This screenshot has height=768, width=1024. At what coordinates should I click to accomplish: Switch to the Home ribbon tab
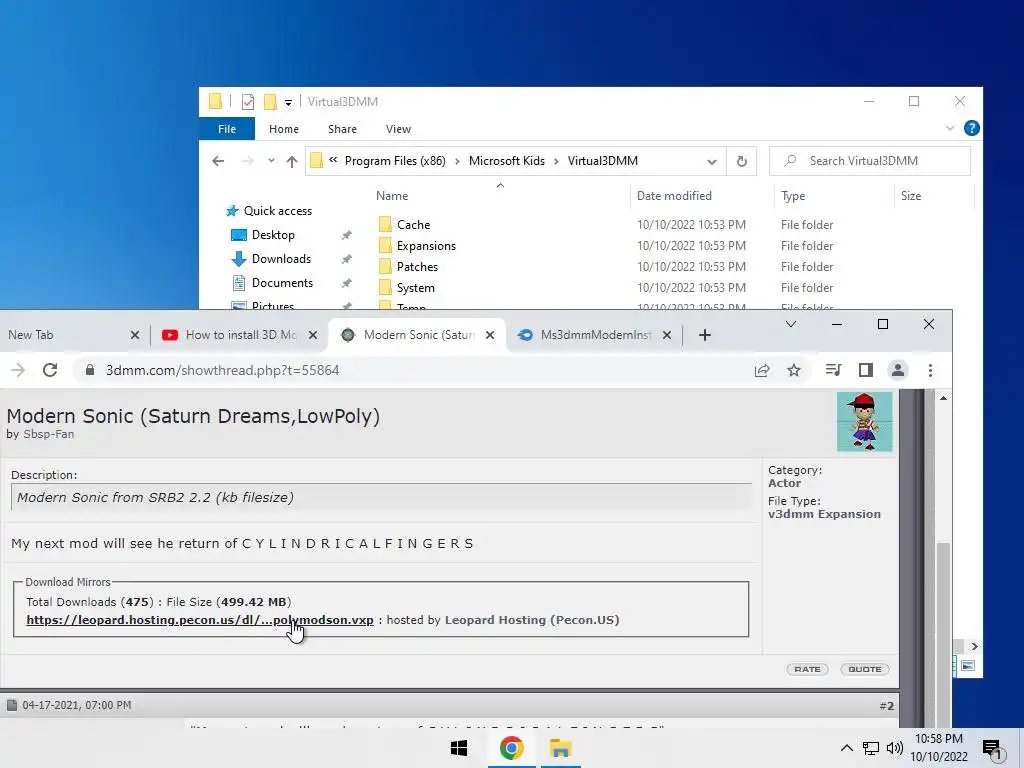283,129
